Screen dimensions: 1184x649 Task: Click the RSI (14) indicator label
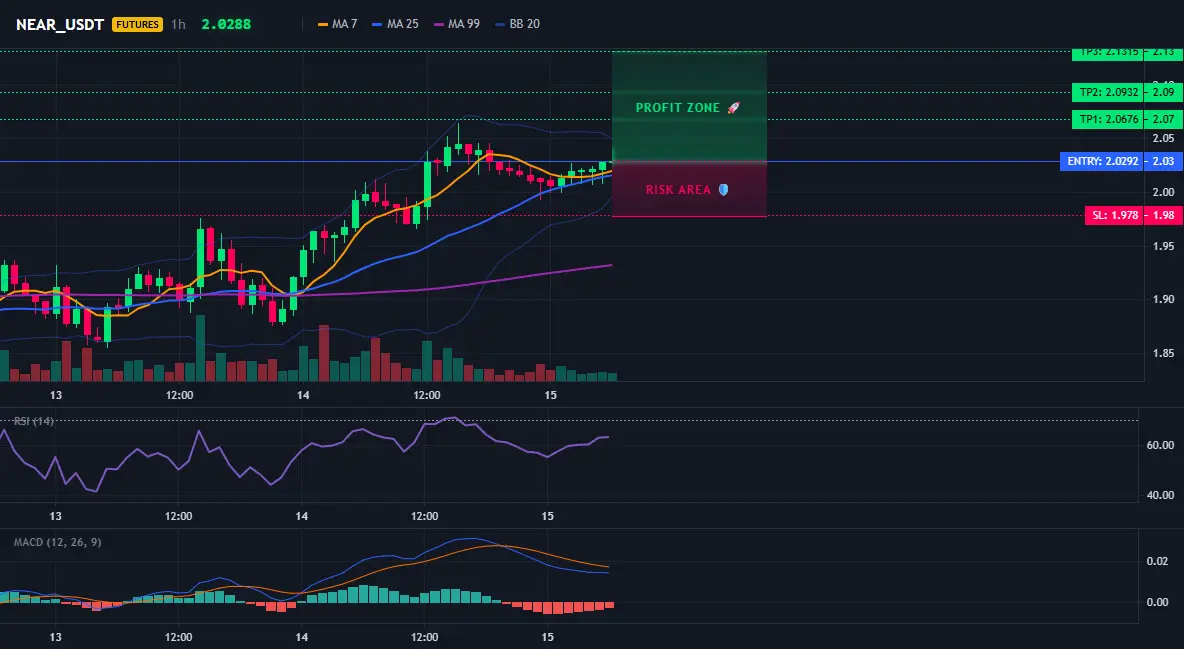pos(34,421)
